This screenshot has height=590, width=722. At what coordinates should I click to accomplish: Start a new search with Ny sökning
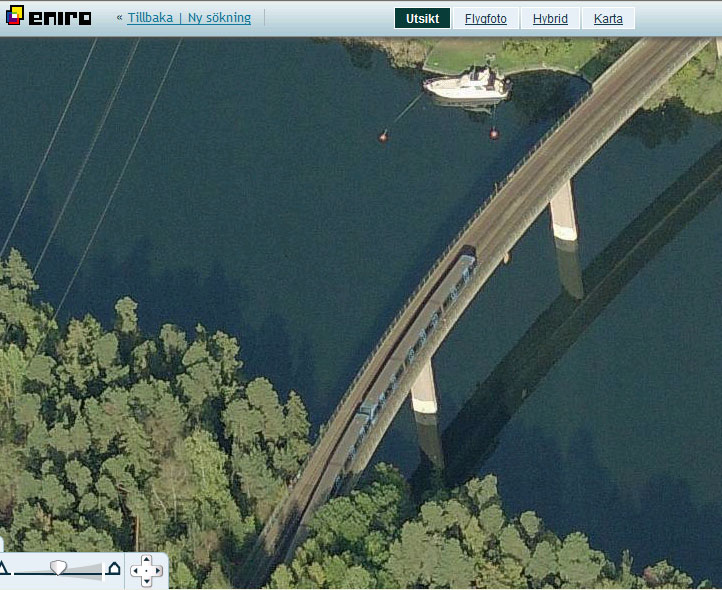coord(219,18)
